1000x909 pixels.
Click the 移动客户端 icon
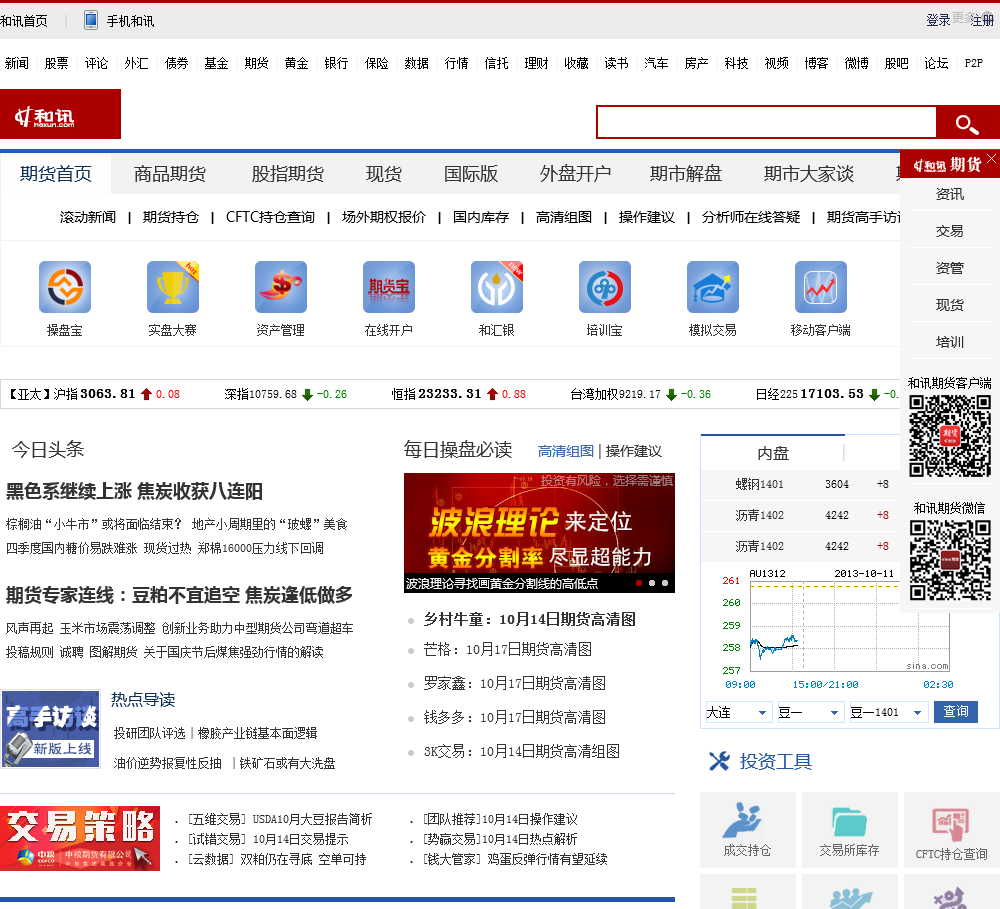click(821, 288)
